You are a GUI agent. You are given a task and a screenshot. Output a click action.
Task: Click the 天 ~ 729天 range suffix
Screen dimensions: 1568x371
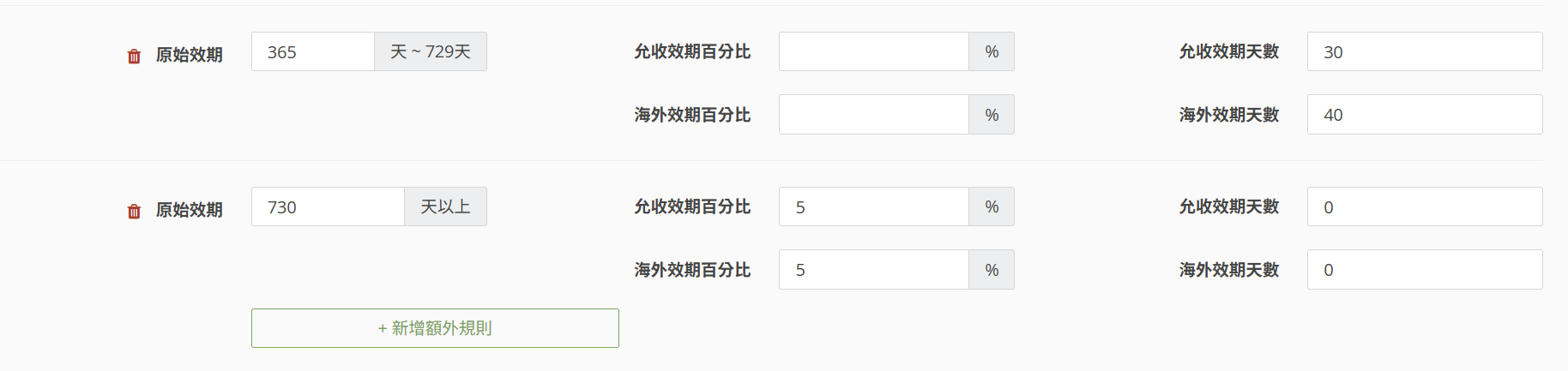[431, 52]
